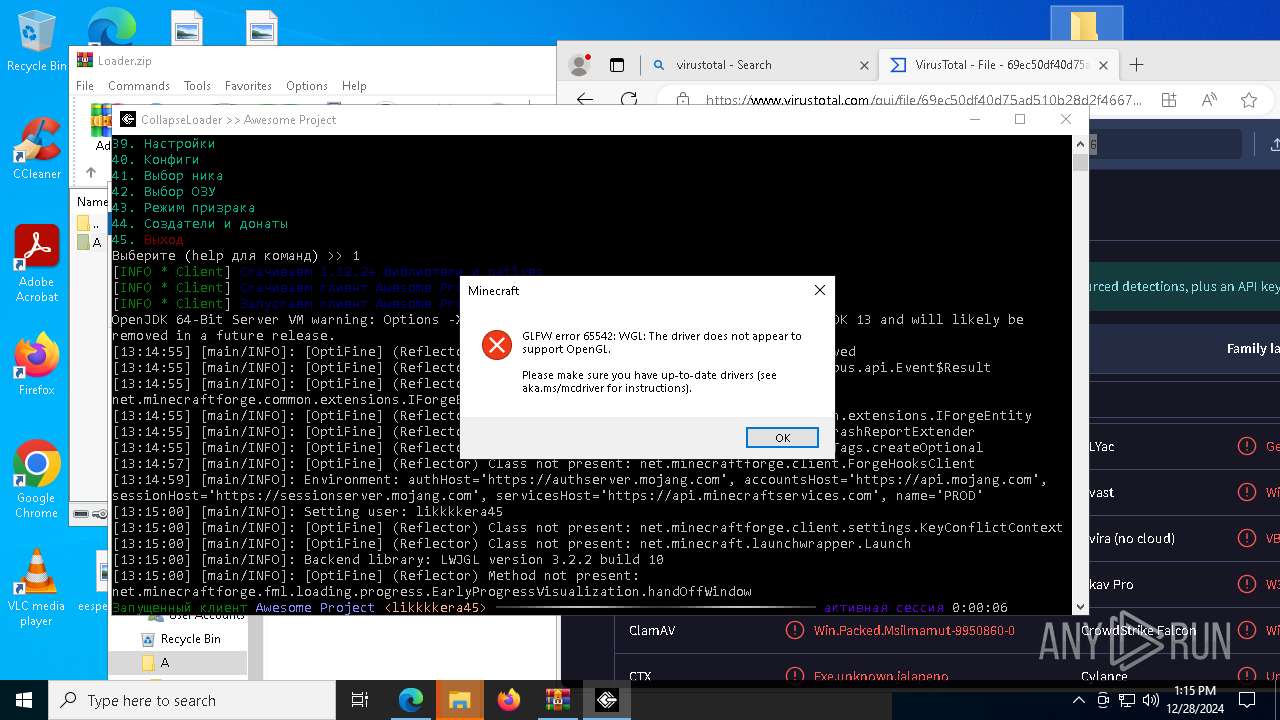Close the virustotal - Search tab
The width and height of the screenshot is (1280, 720).
point(864,65)
